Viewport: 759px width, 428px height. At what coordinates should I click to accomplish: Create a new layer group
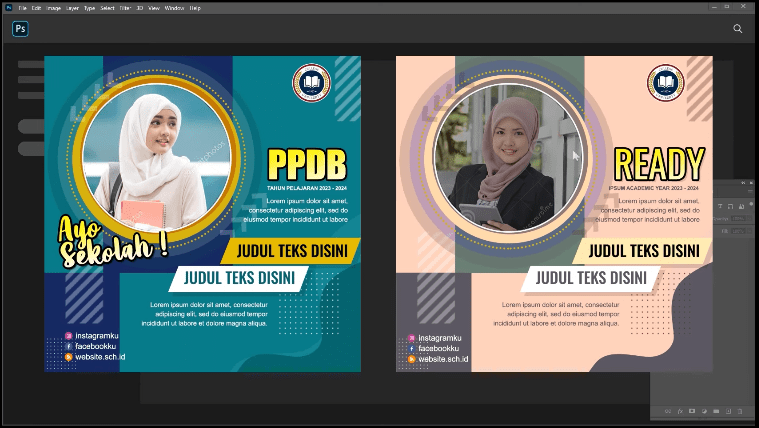pos(715,411)
